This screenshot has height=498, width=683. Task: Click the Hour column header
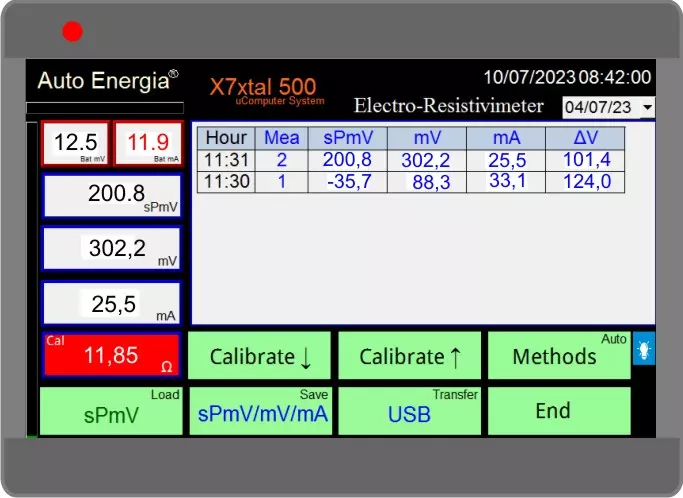(x=226, y=138)
